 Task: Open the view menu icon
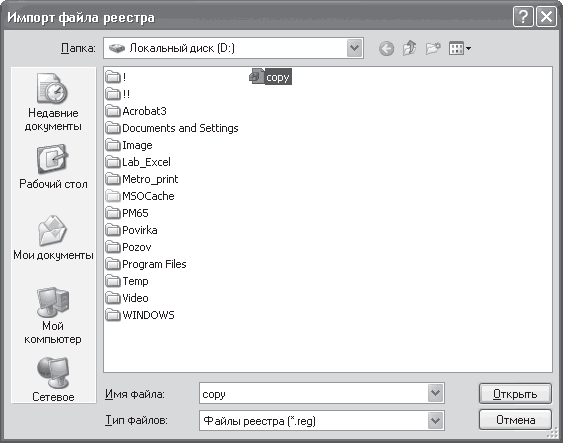[460, 48]
